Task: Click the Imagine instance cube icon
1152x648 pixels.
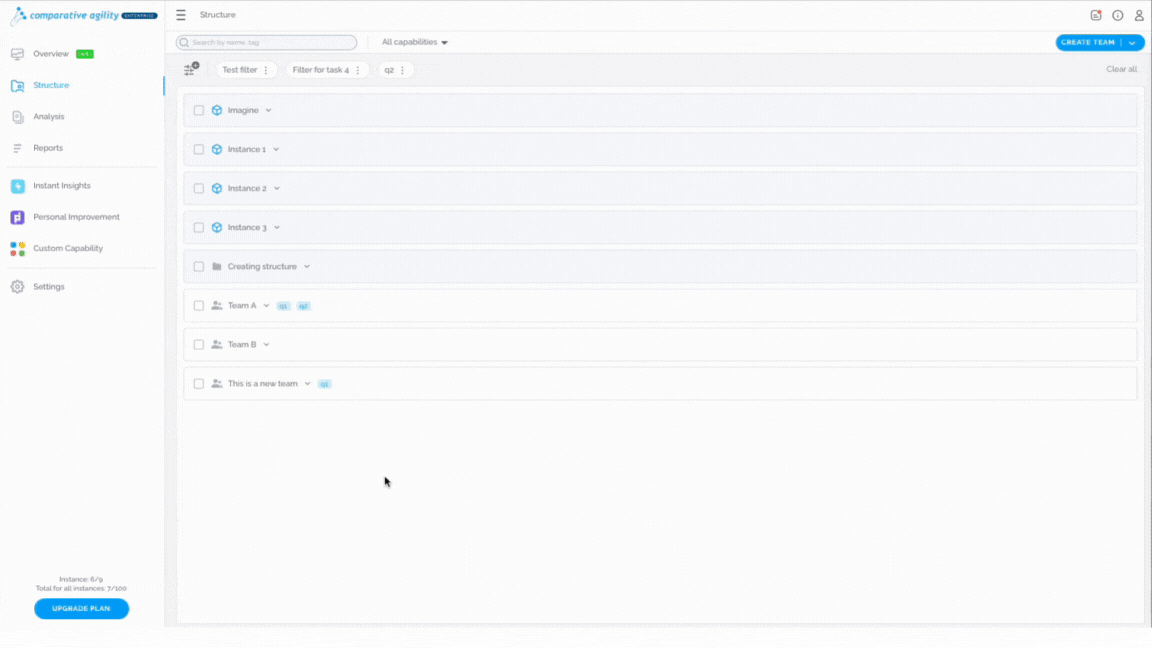Action: 217,110
